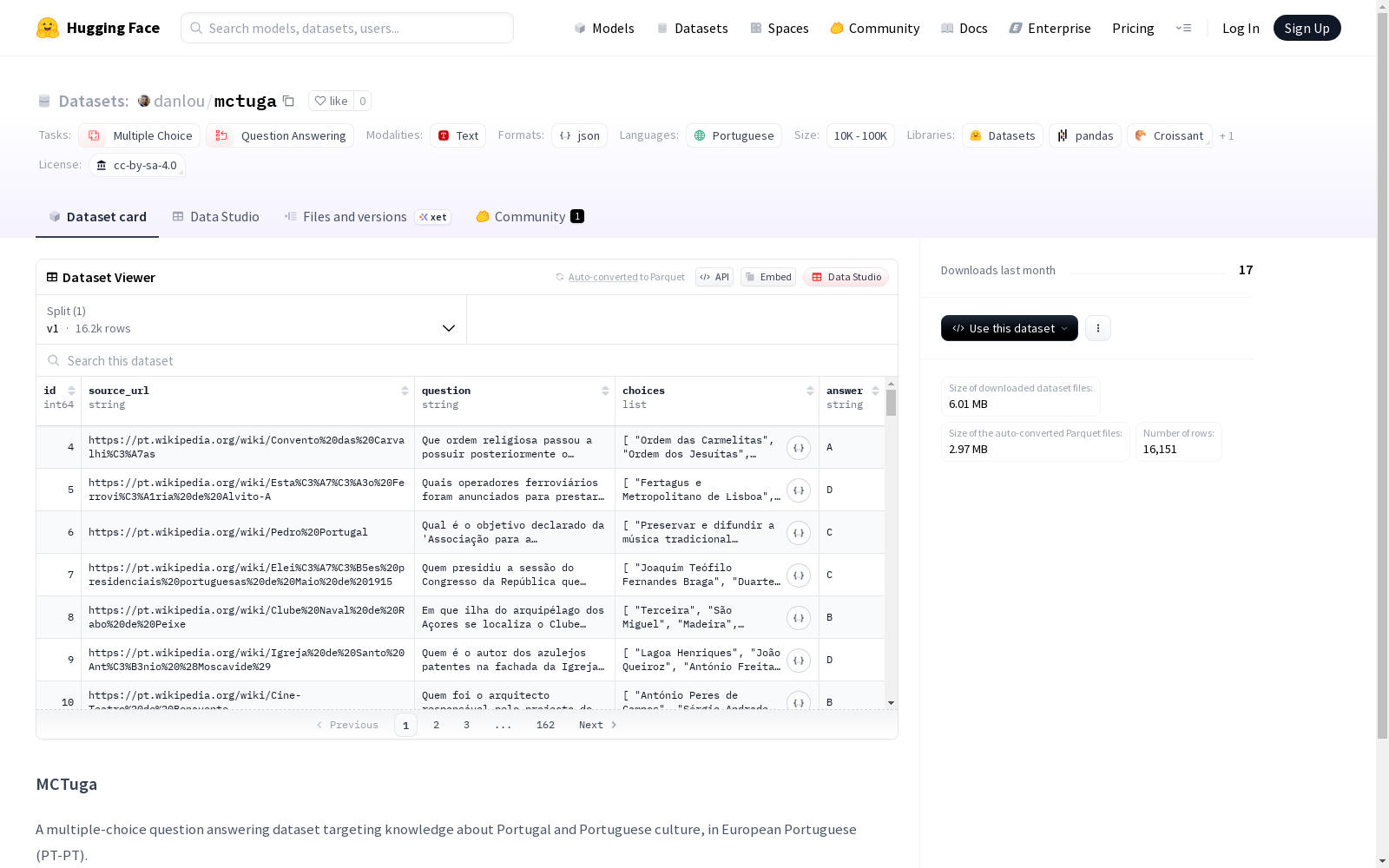Click the Question Answering task tag
The image size is (1389, 868).
pyautogui.click(x=280, y=135)
